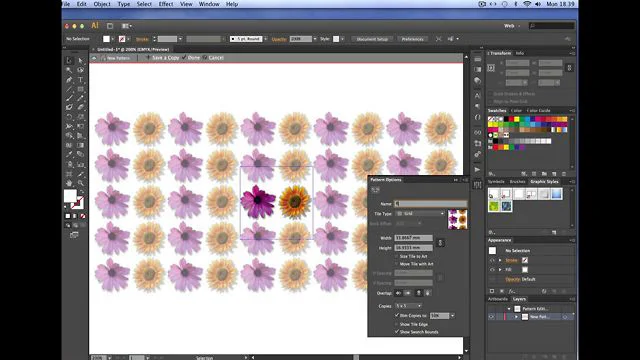Select the Selection tool (black arrow)
Screen dimensions: 640x360
point(69,60)
